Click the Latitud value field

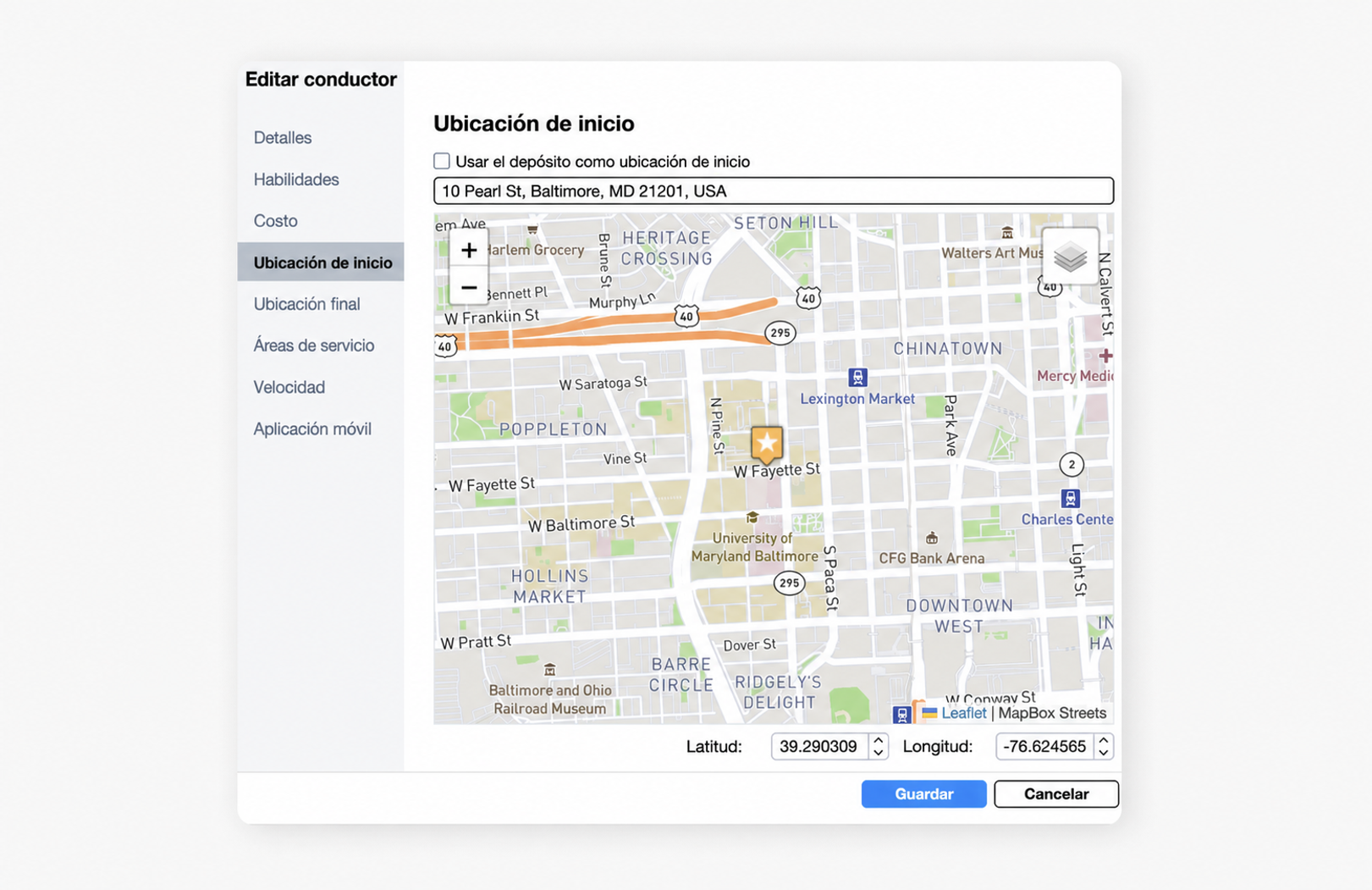pyautogui.click(x=818, y=746)
